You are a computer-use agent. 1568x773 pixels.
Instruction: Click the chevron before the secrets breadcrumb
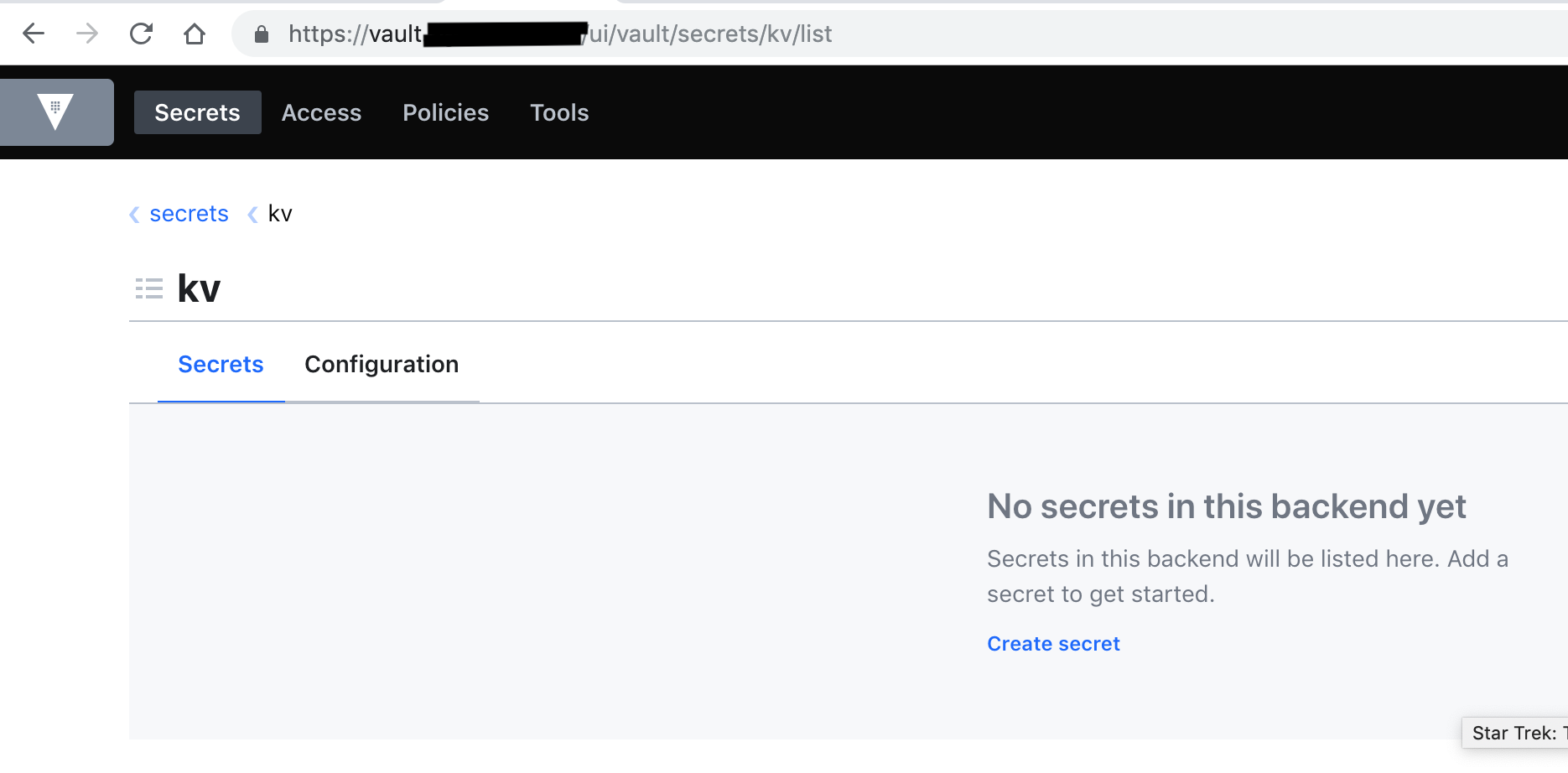[133, 214]
